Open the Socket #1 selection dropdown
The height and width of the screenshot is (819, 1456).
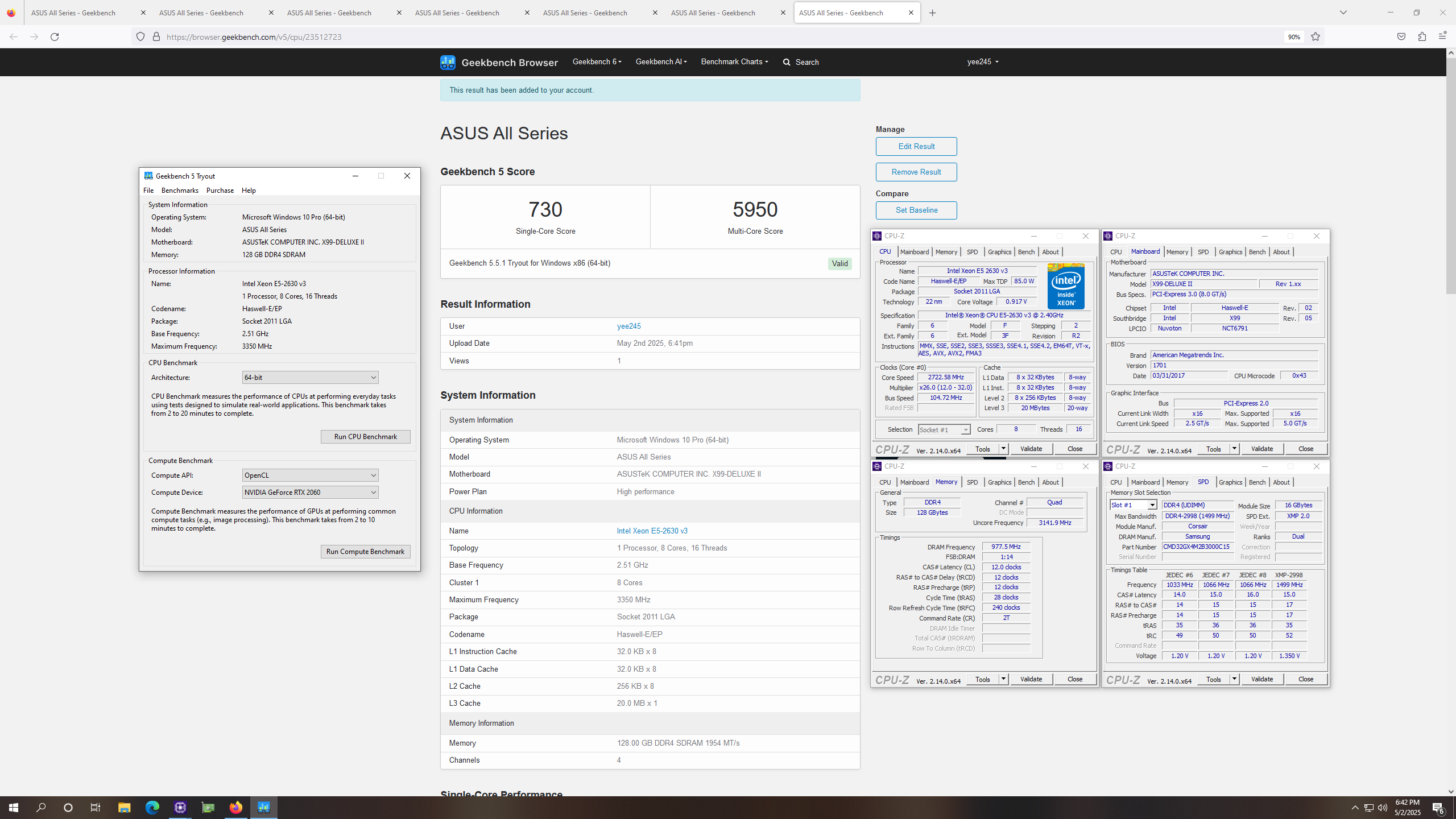point(944,429)
